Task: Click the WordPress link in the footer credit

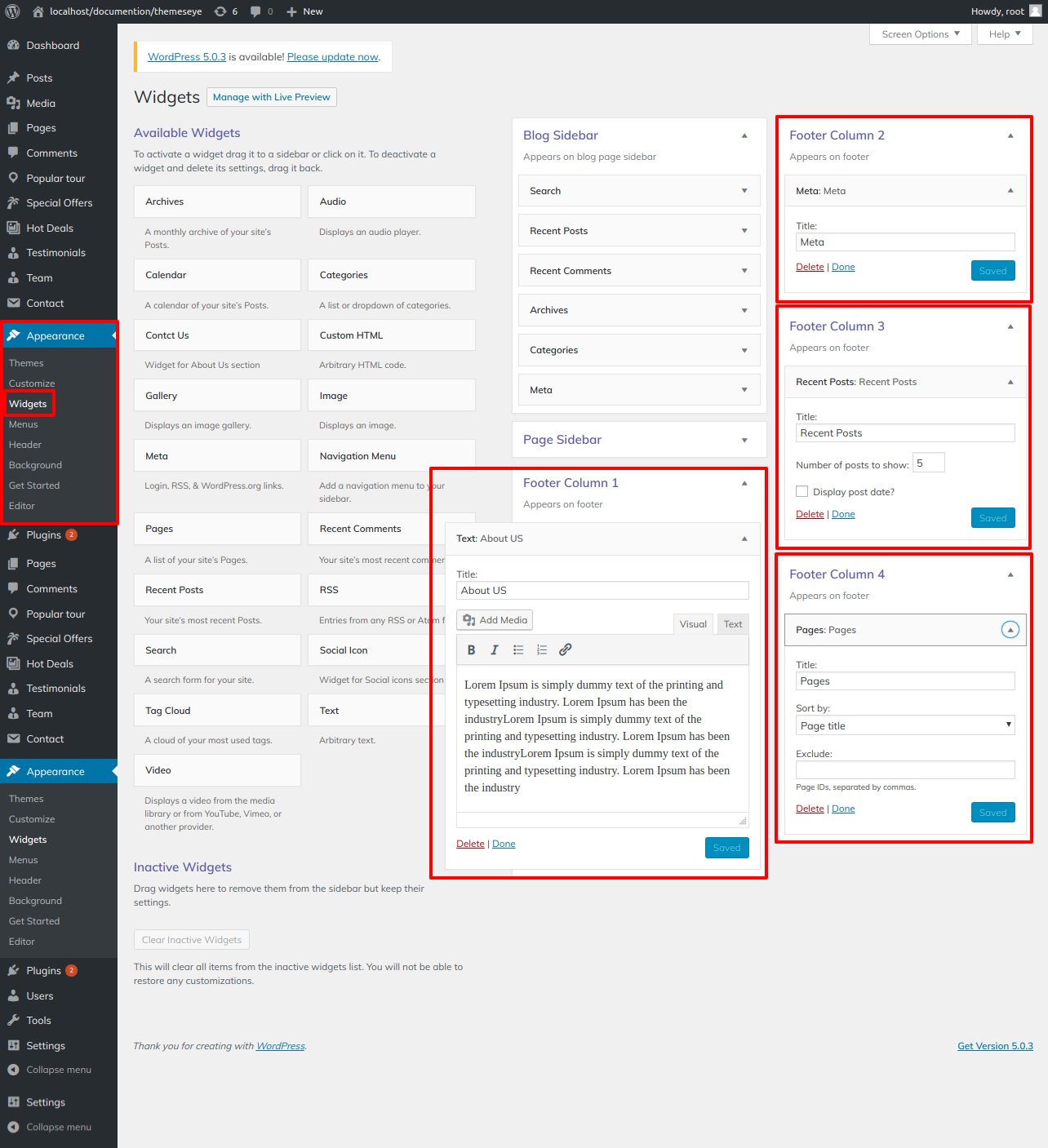Action: tap(281, 1046)
